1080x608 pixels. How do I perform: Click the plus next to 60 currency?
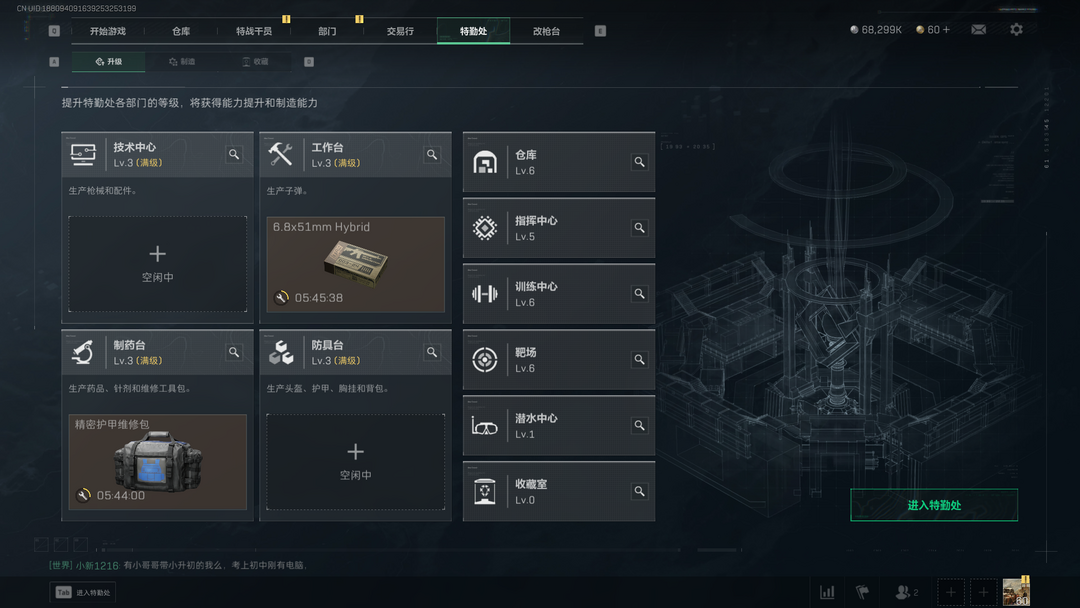[946, 30]
